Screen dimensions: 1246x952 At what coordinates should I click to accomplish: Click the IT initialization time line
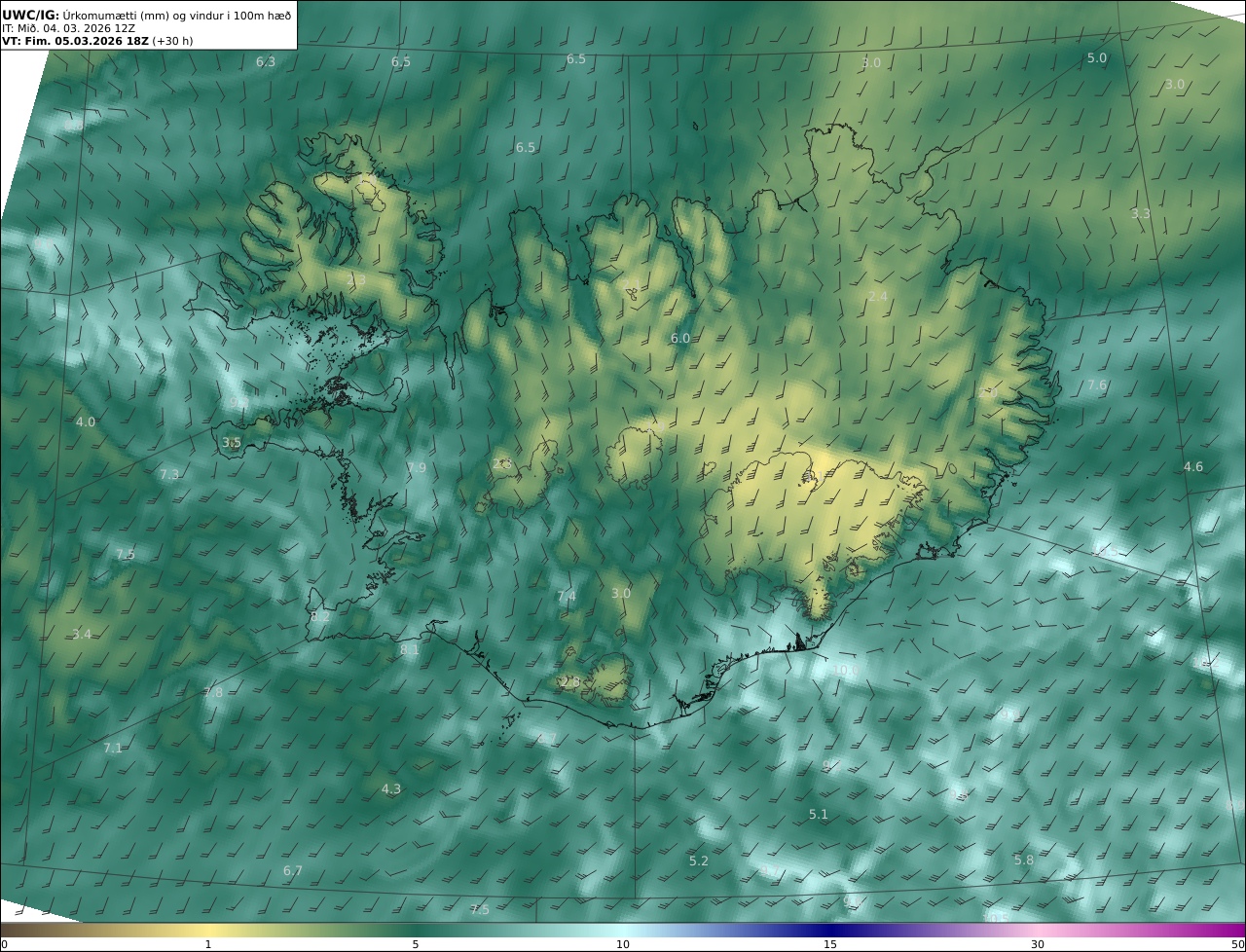coord(68,28)
